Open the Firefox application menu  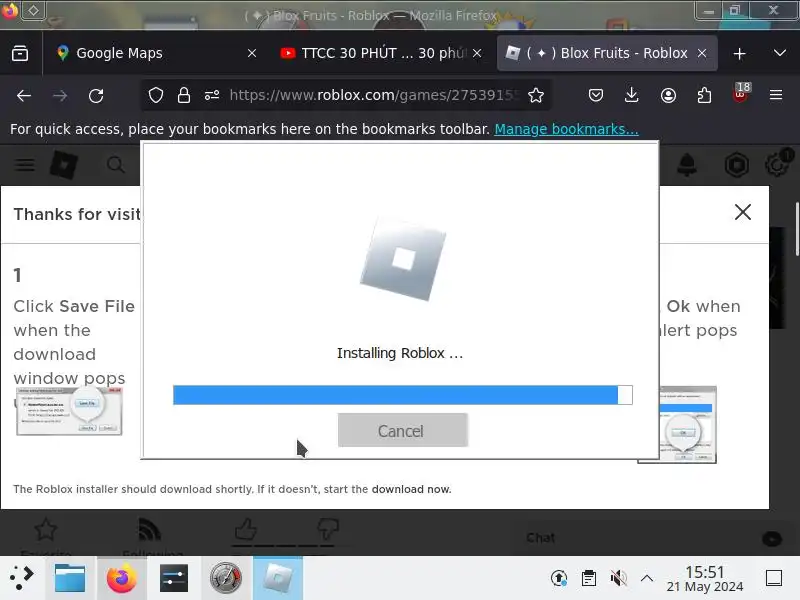point(776,95)
